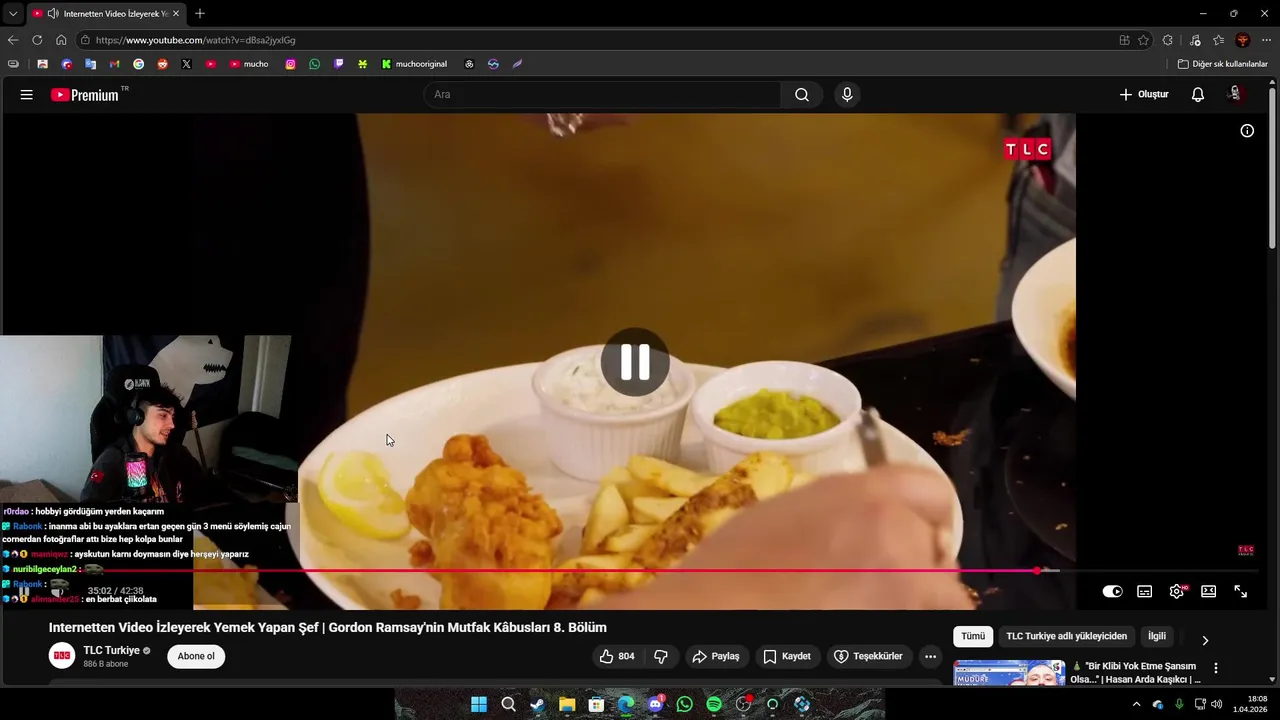The height and width of the screenshot is (720, 1280).
Task: Open the Reddit bookmark
Action: 162,64
